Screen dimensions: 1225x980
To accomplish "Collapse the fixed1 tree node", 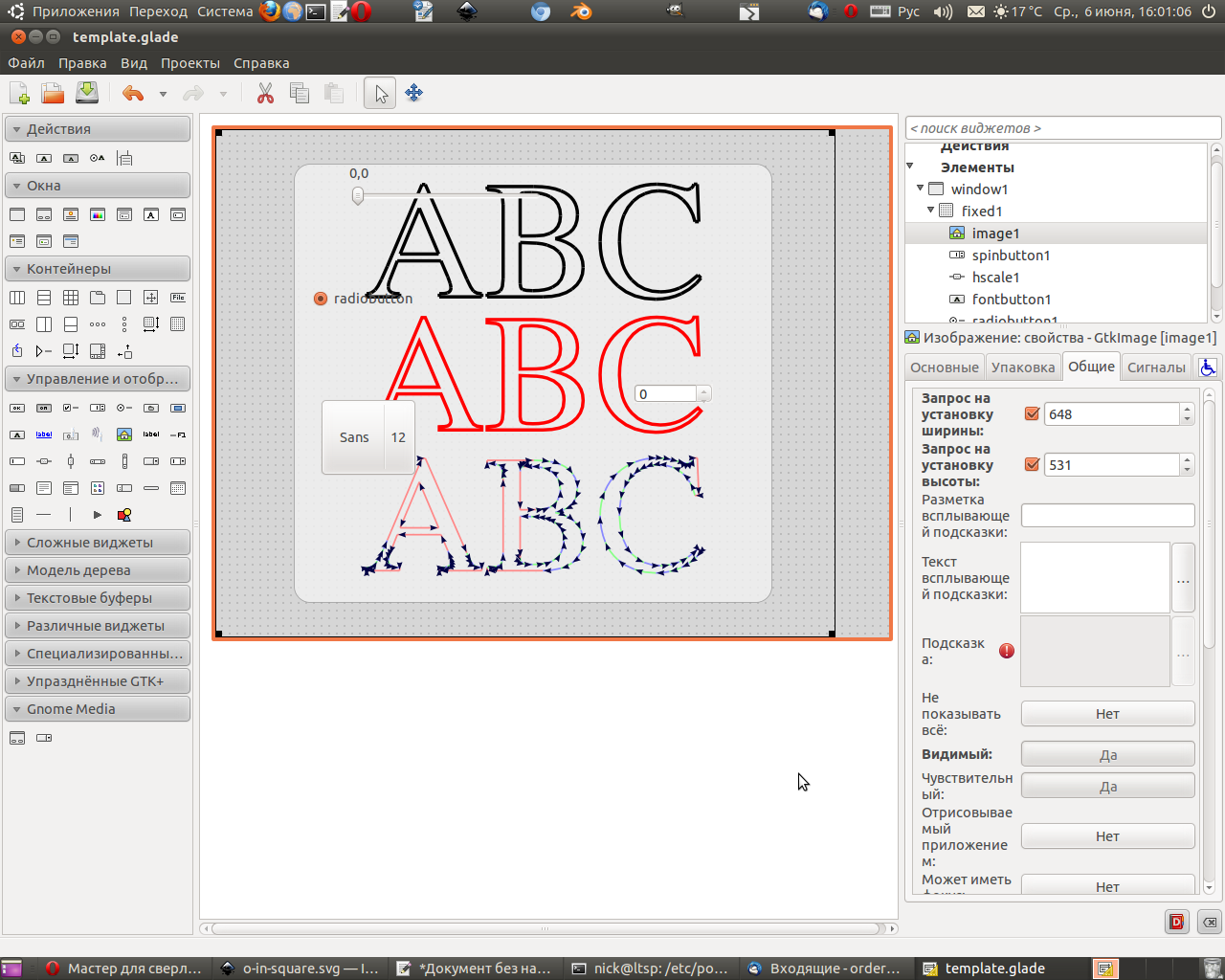I will click(x=930, y=211).
